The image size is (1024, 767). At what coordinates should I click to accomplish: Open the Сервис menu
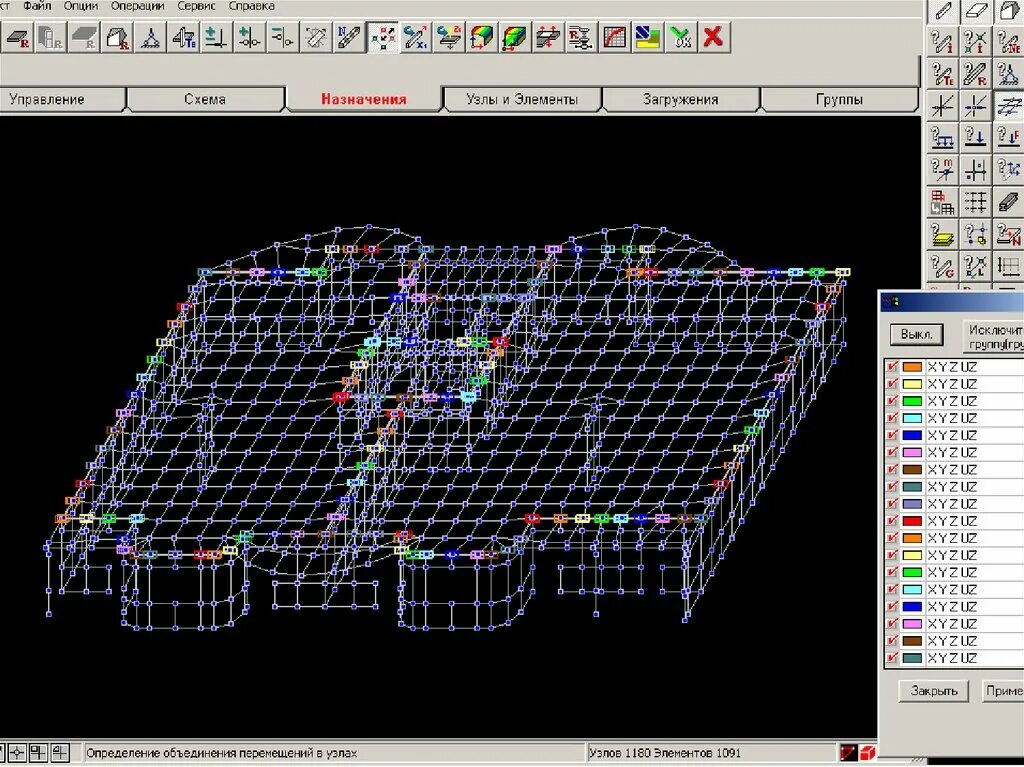[x=197, y=6]
